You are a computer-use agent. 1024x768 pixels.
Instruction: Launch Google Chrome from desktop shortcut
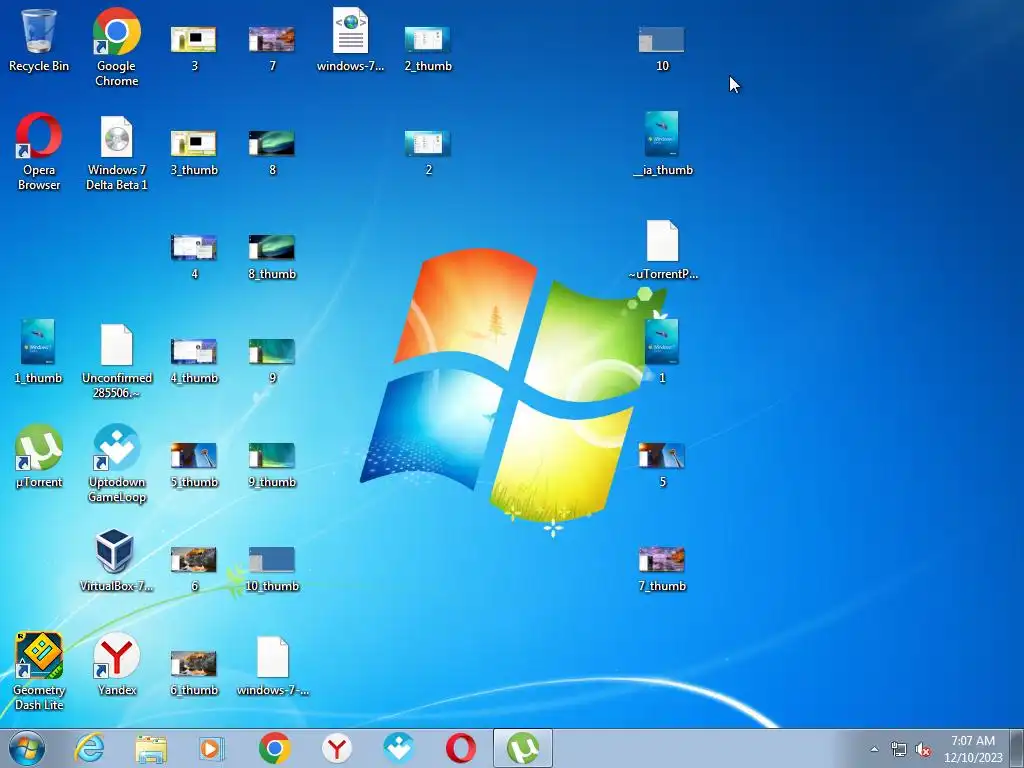pyautogui.click(x=116, y=47)
